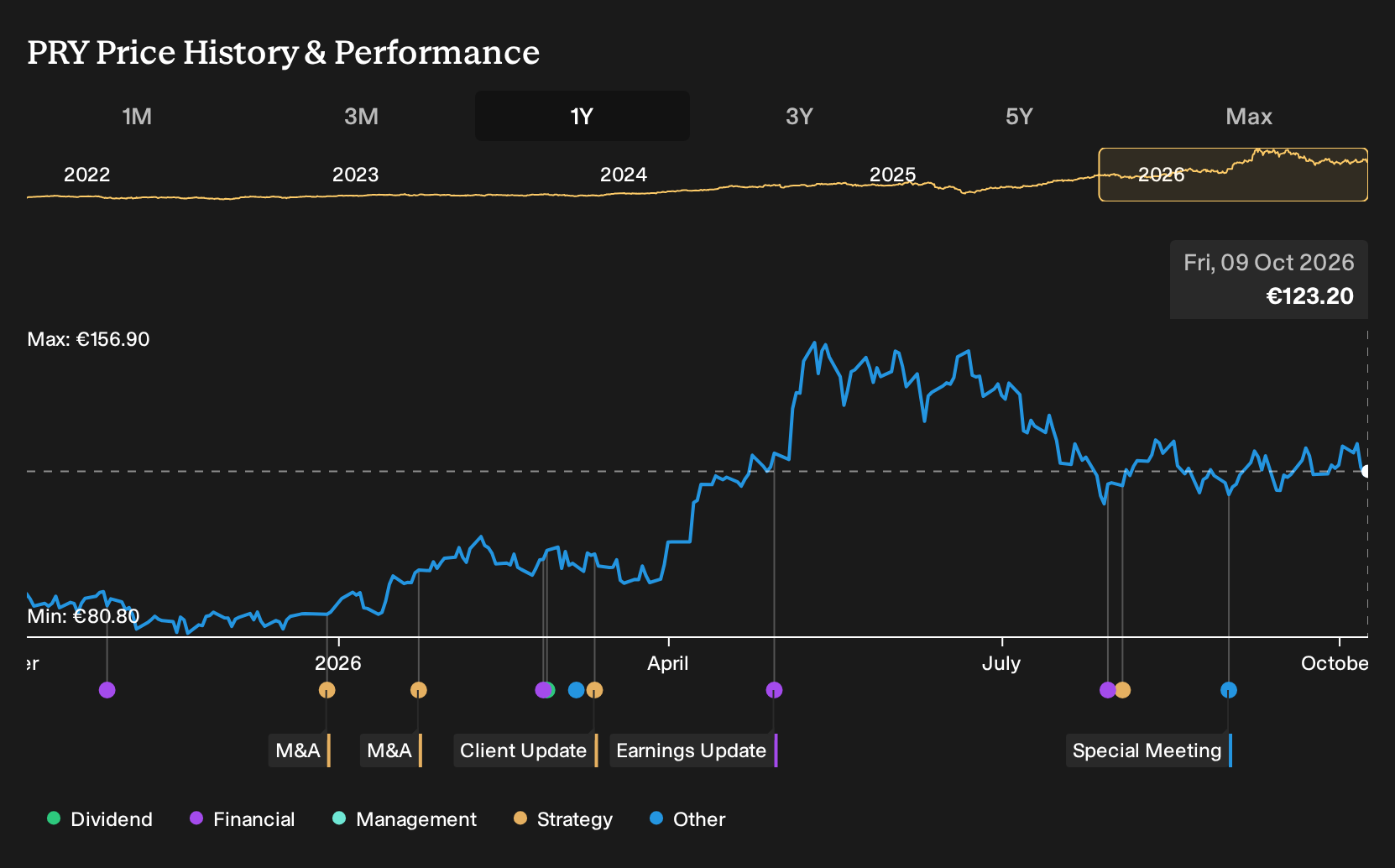Click the Max: €156.90 label
This screenshot has height=868, width=1395.
click(x=89, y=339)
